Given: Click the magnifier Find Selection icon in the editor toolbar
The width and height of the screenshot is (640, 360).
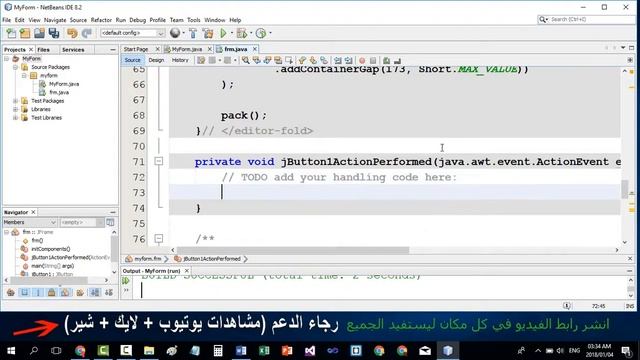Looking at the screenshot, I should [x=246, y=60].
